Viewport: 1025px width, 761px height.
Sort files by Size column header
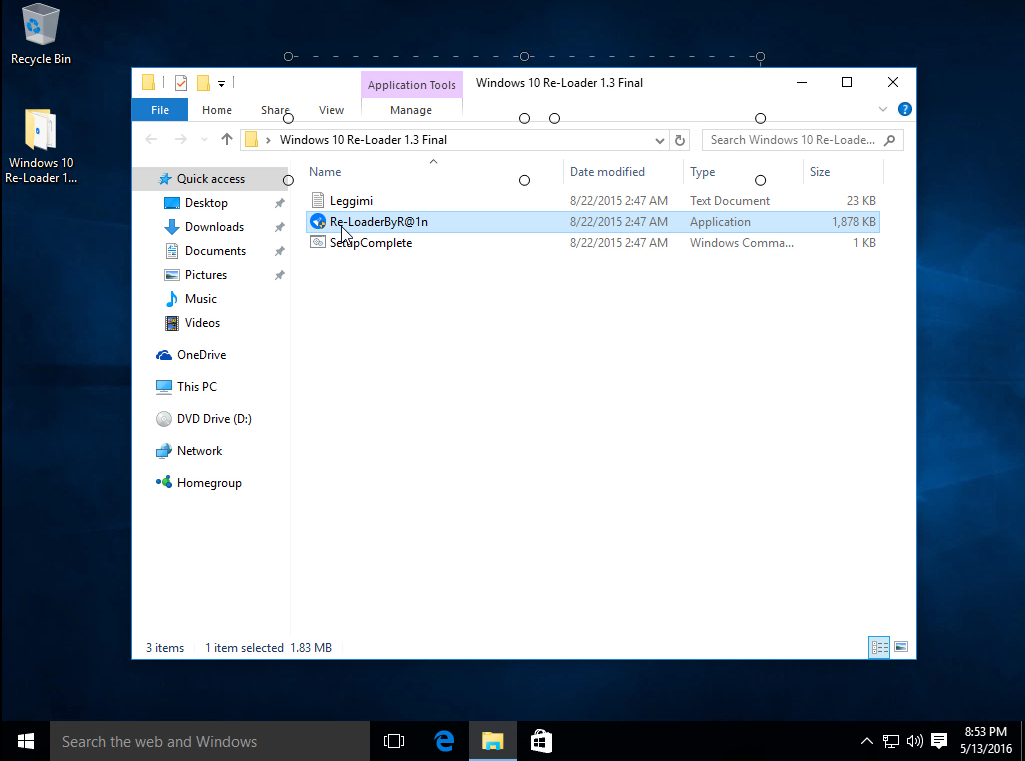tap(820, 172)
